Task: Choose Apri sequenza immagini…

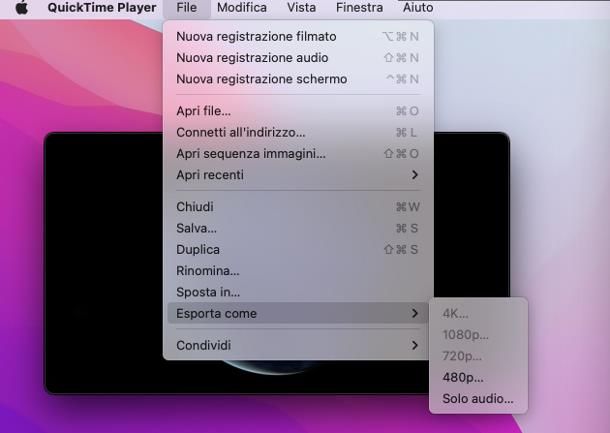Action: (298, 154)
